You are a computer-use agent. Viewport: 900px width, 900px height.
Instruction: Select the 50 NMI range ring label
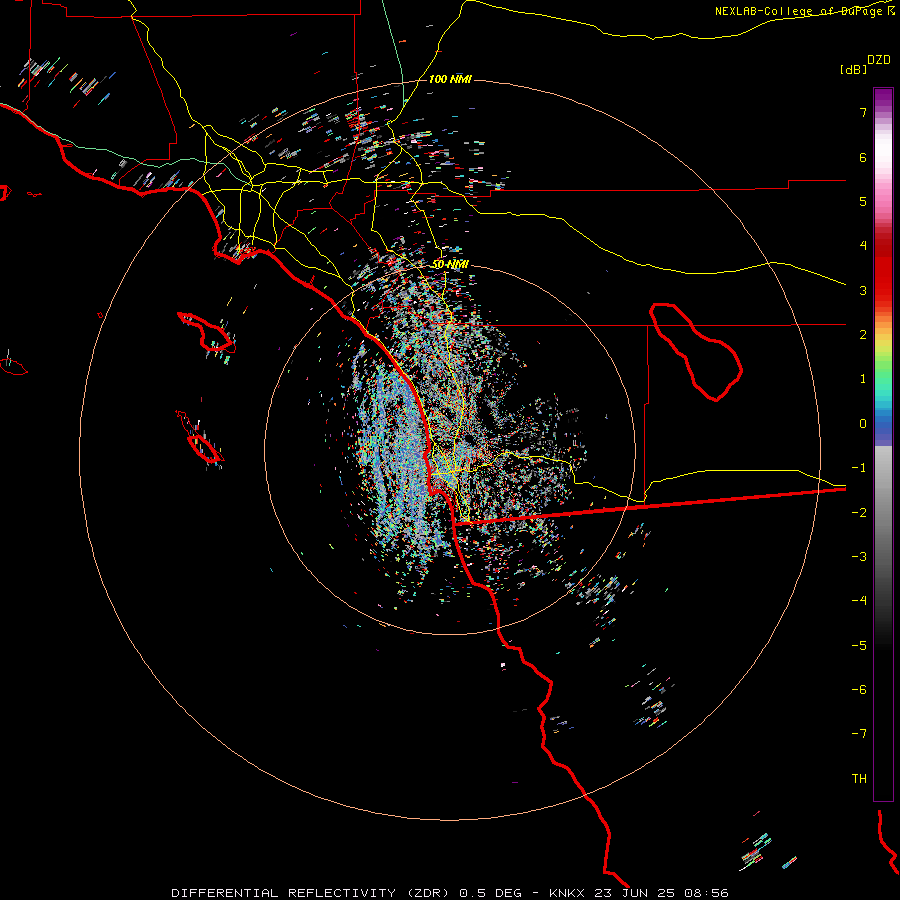point(450,264)
